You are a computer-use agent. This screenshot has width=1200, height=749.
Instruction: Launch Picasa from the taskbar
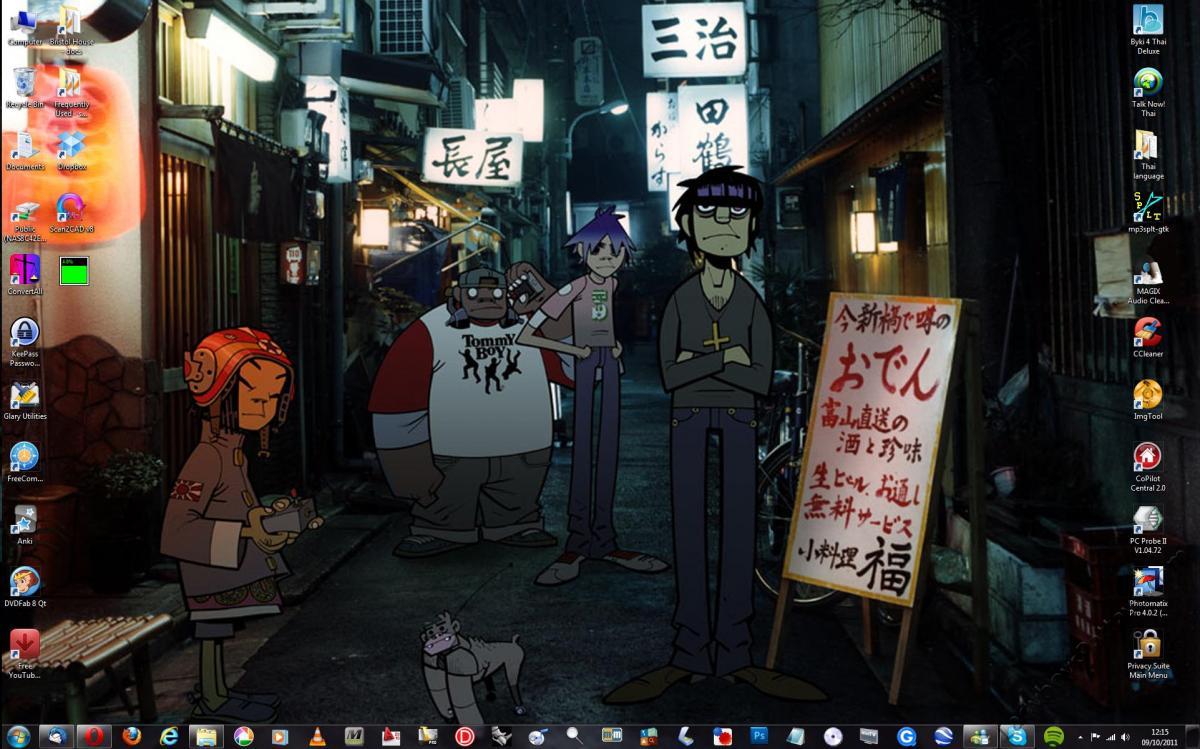pos(243,736)
